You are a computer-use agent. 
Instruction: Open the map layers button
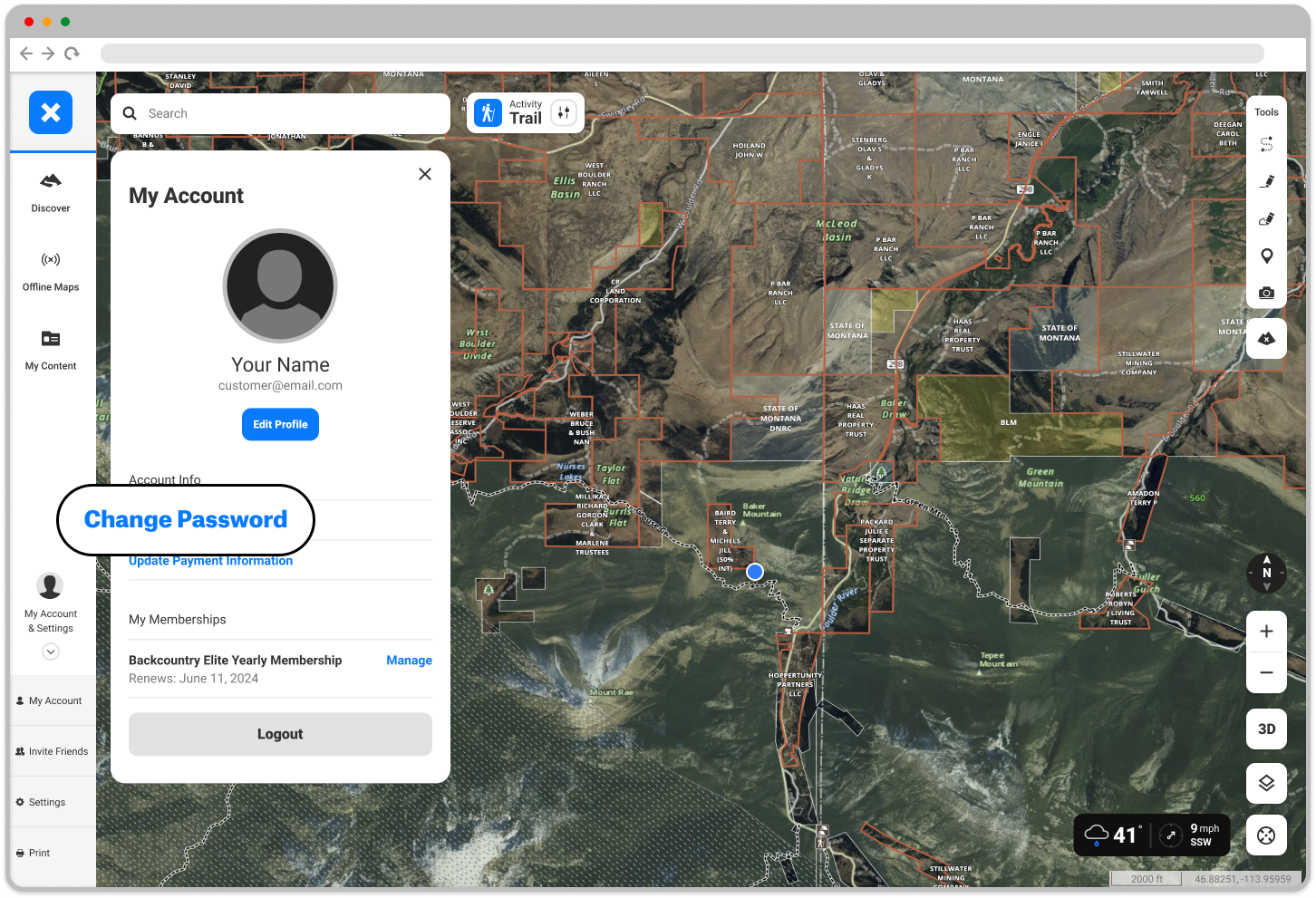[x=1267, y=783]
